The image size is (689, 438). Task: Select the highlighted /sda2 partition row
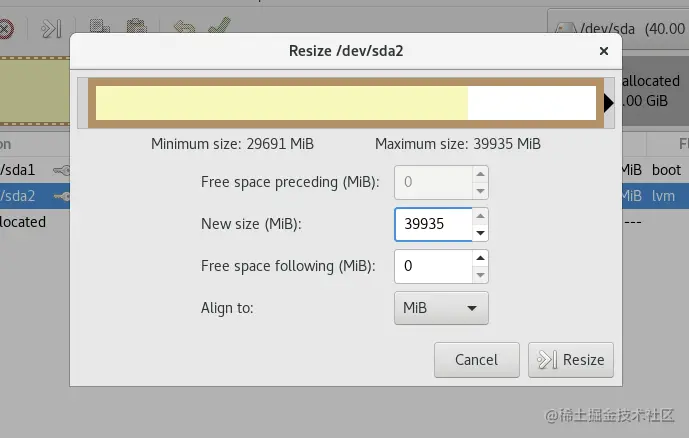(35, 196)
